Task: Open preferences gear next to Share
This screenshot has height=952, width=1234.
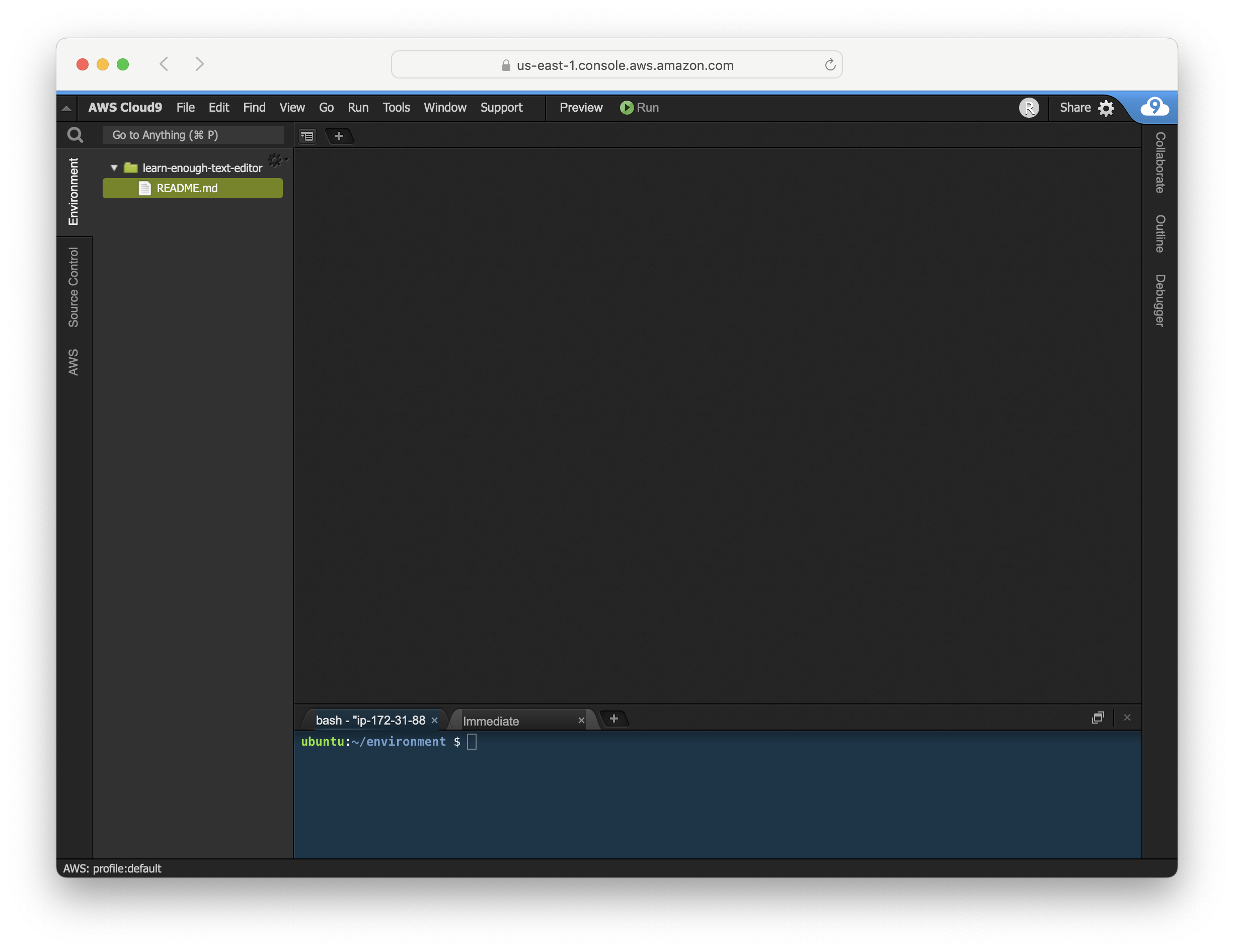Action: point(1106,108)
